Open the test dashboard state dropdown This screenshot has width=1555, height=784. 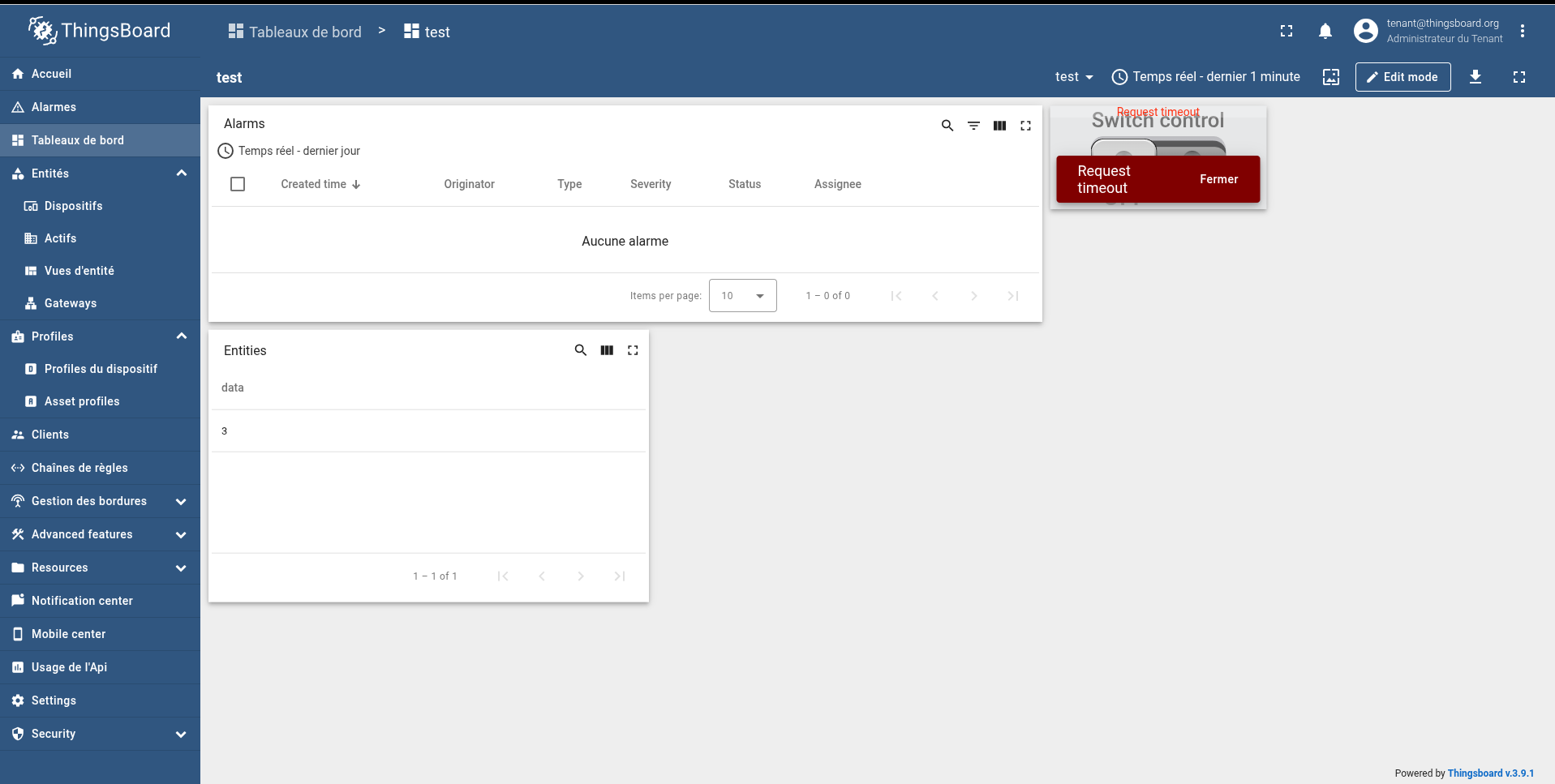click(x=1073, y=77)
